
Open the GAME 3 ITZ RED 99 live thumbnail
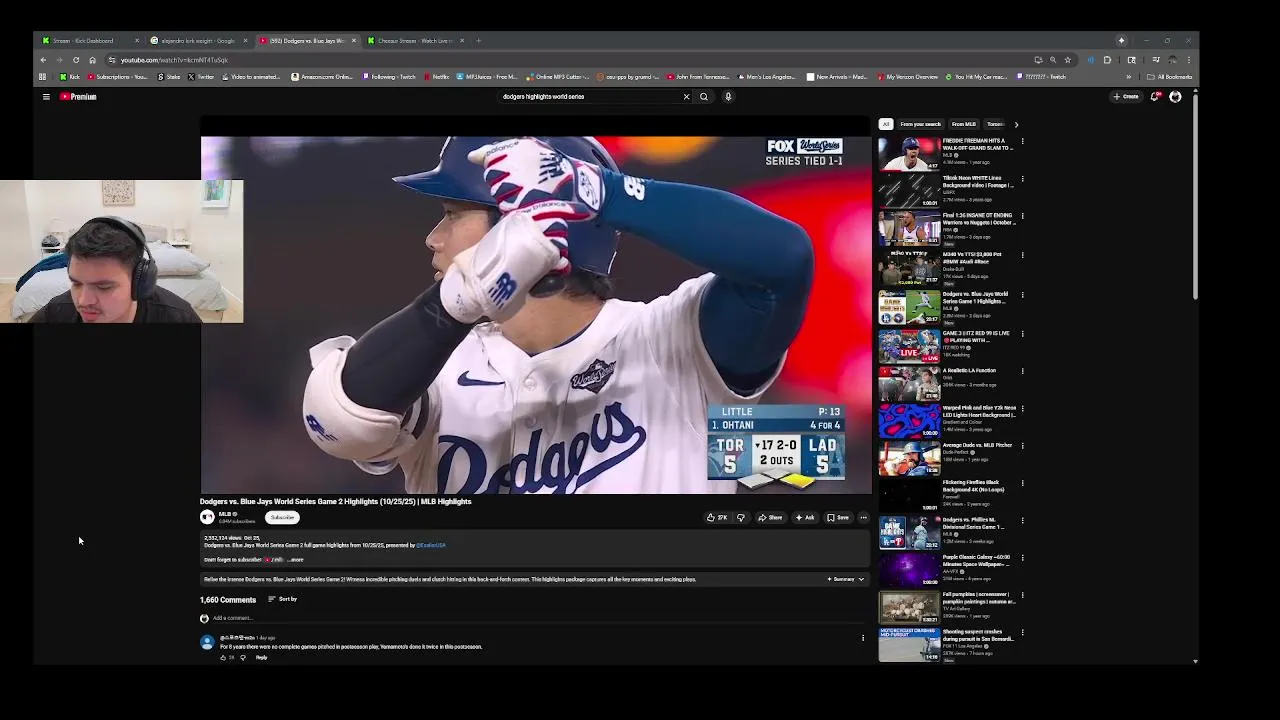(909, 345)
